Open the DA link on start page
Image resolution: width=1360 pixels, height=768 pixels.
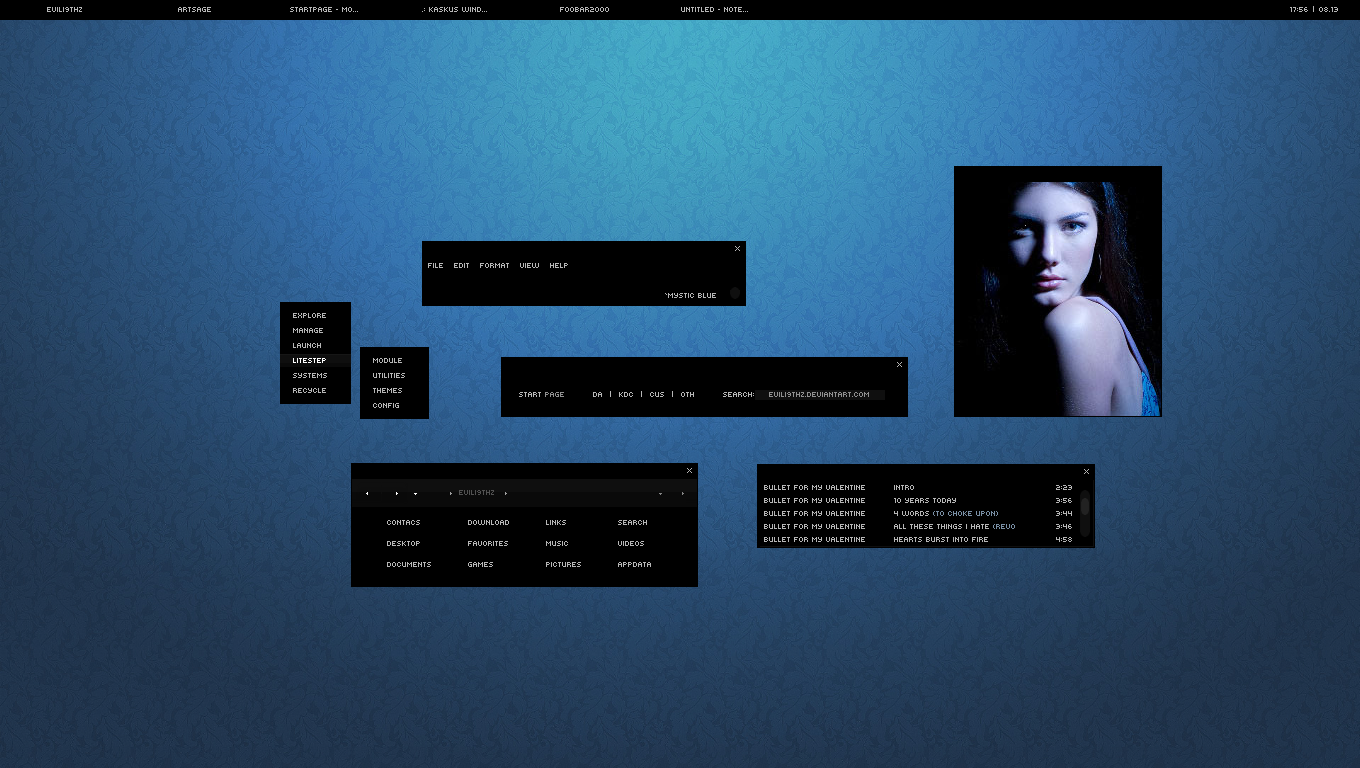[597, 394]
